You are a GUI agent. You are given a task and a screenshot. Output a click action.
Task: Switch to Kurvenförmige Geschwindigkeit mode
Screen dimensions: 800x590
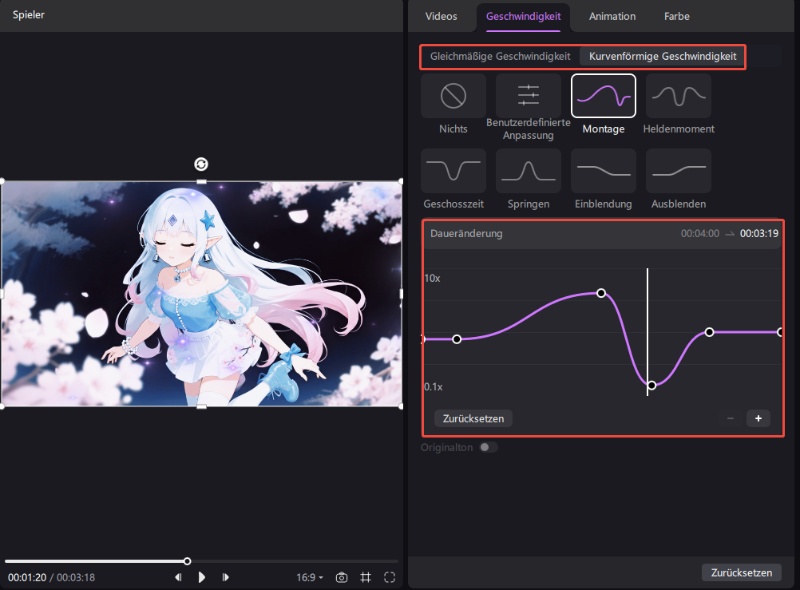(662, 57)
